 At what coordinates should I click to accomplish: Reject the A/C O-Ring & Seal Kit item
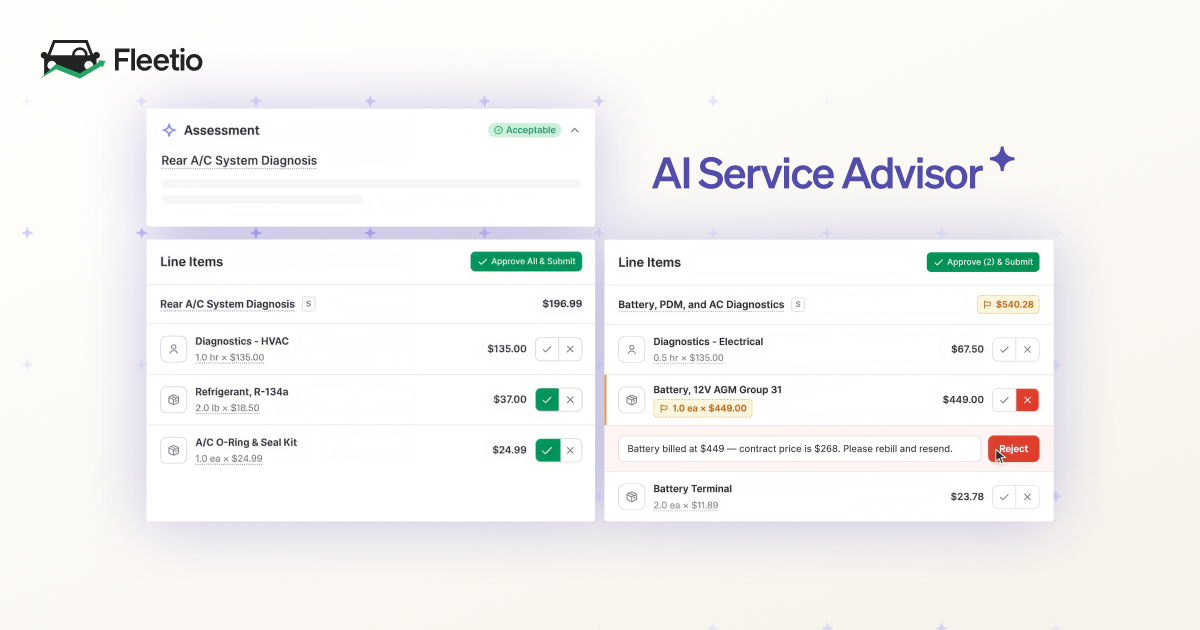[x=570, y=450]
